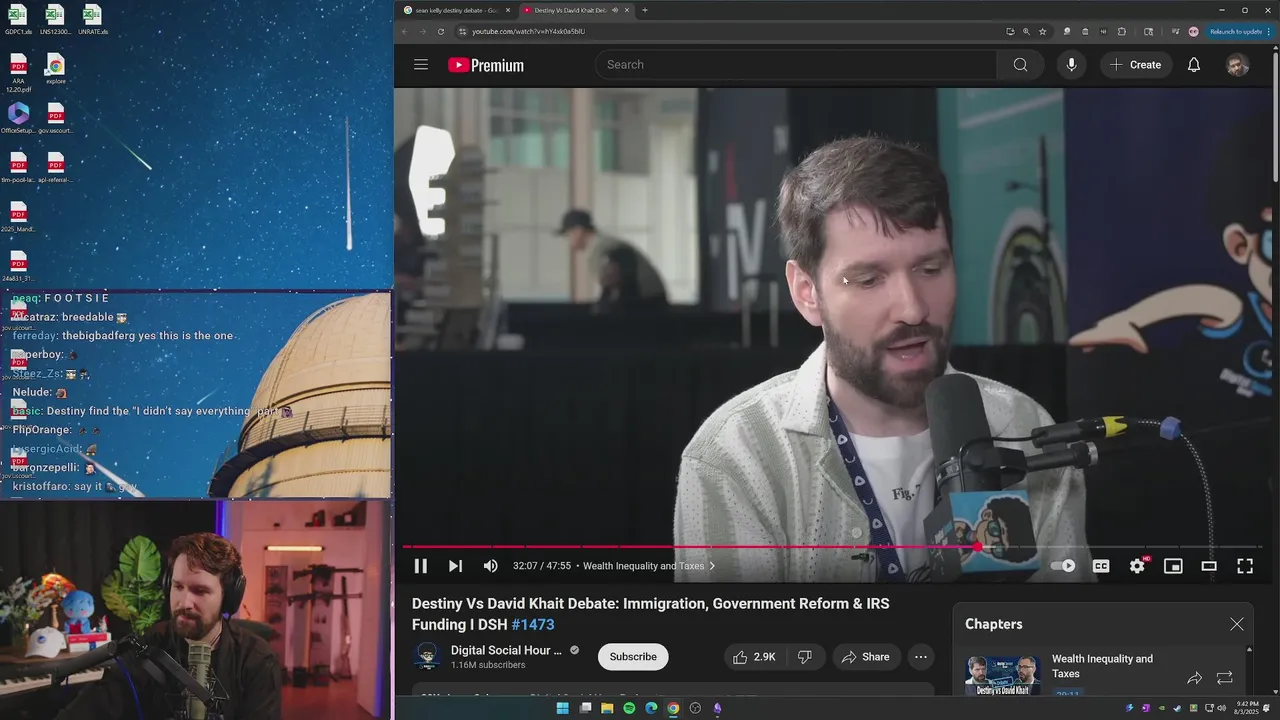
Task: Open the Create menu
Action: [x=1136, y=65]
